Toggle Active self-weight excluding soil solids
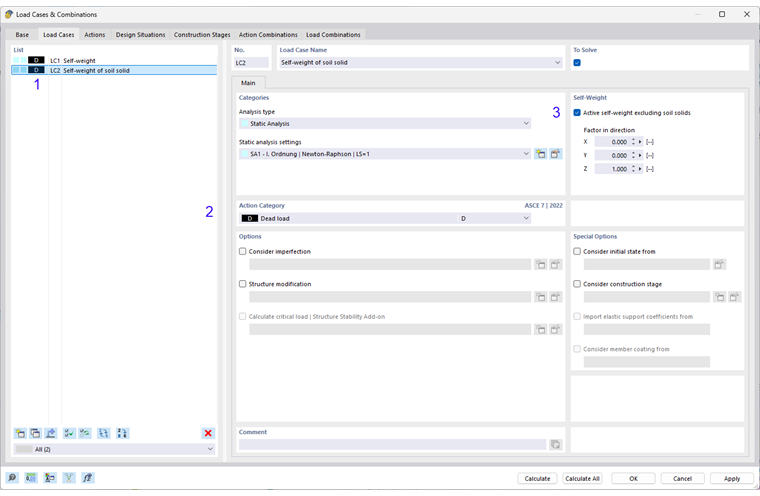Viewport: 760px width, 496px height. point(577,112)
